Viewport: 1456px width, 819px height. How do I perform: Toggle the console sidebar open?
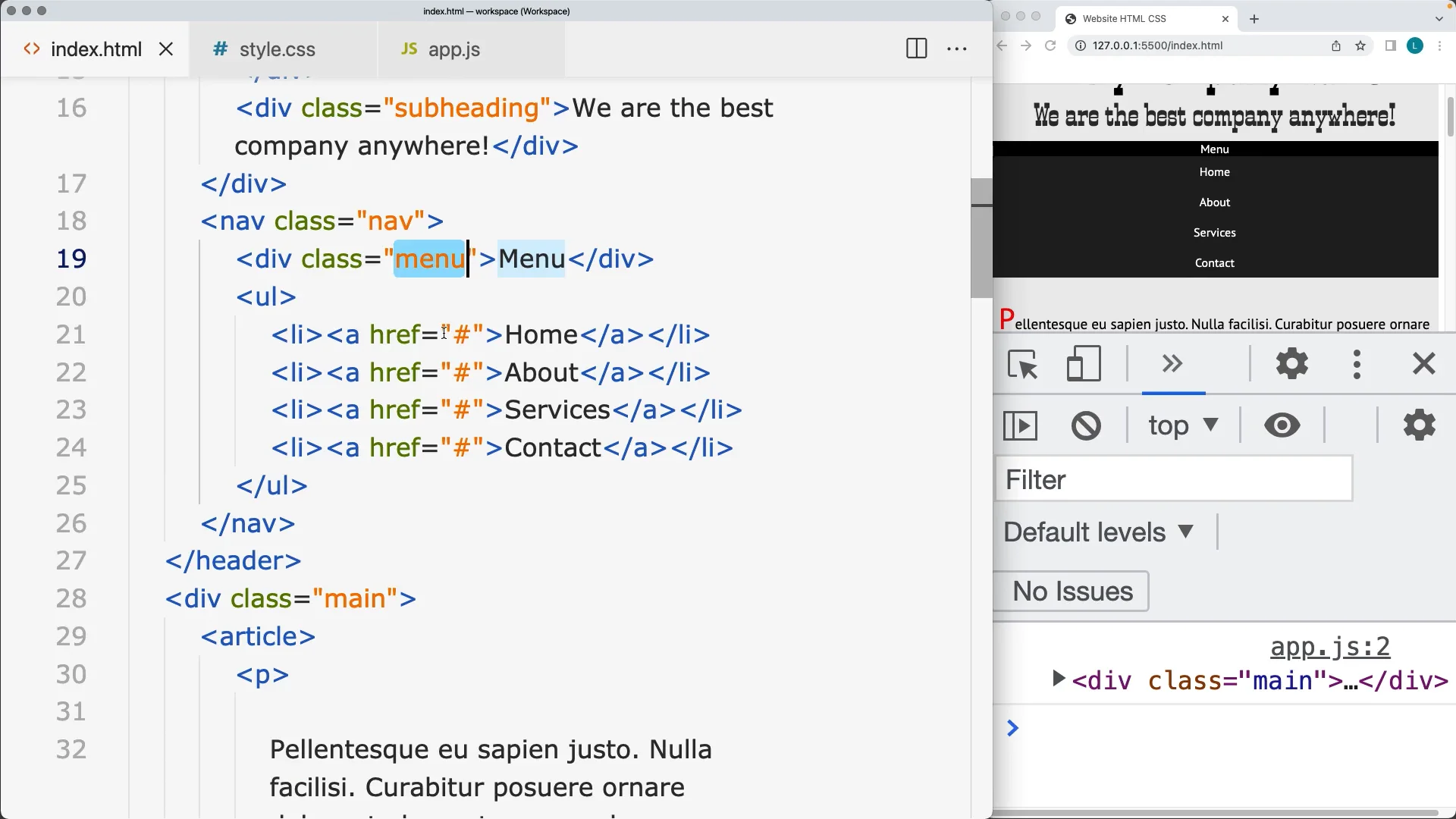tap(1021, 425)
